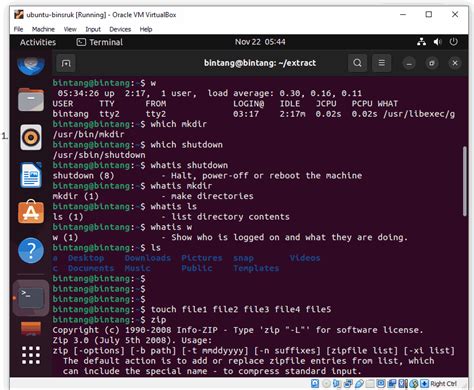Click the new tab icon in the terminal header
The image size is (474, 390).
click(66, 63)
